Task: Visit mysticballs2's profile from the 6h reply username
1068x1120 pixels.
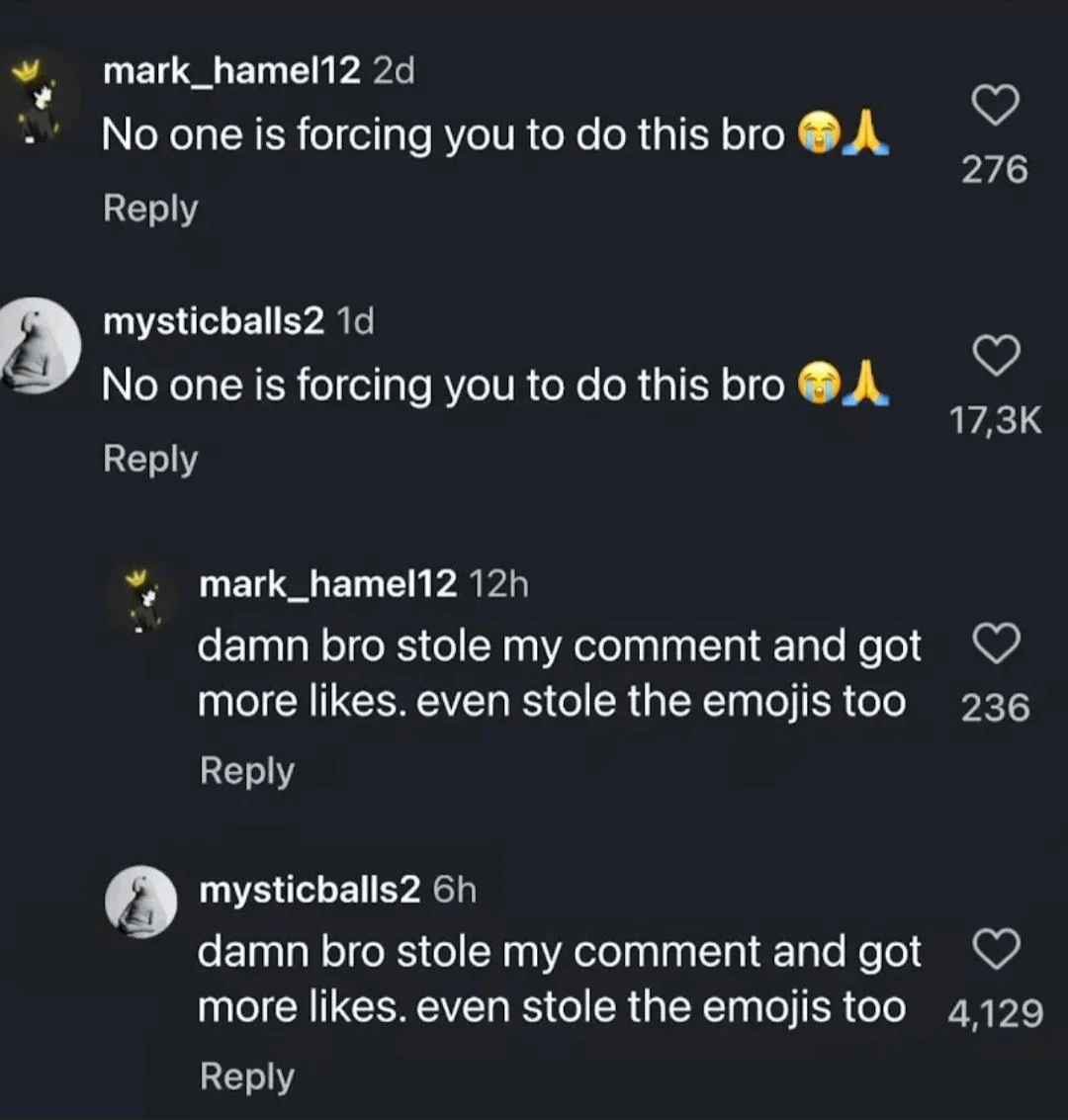Action: pyautogui.click(x=310, y=890)
